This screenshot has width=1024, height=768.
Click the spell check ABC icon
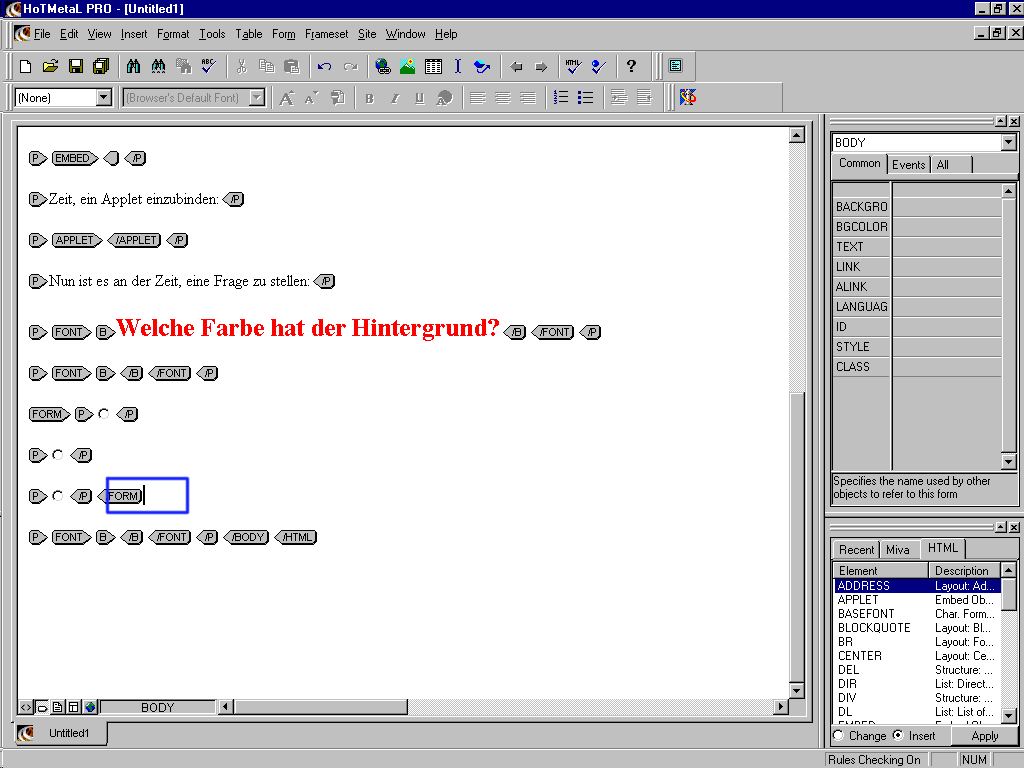tap(209, 67)
